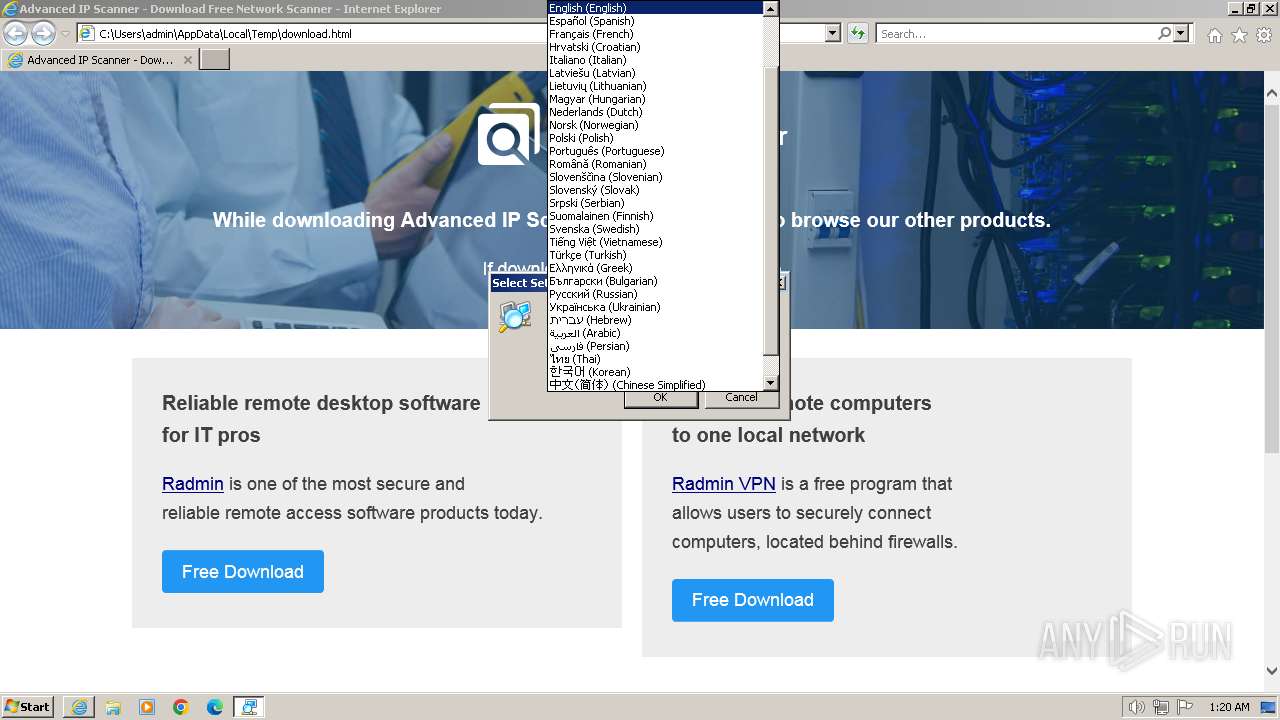Select Español (Spanish) language

[655, 21]
